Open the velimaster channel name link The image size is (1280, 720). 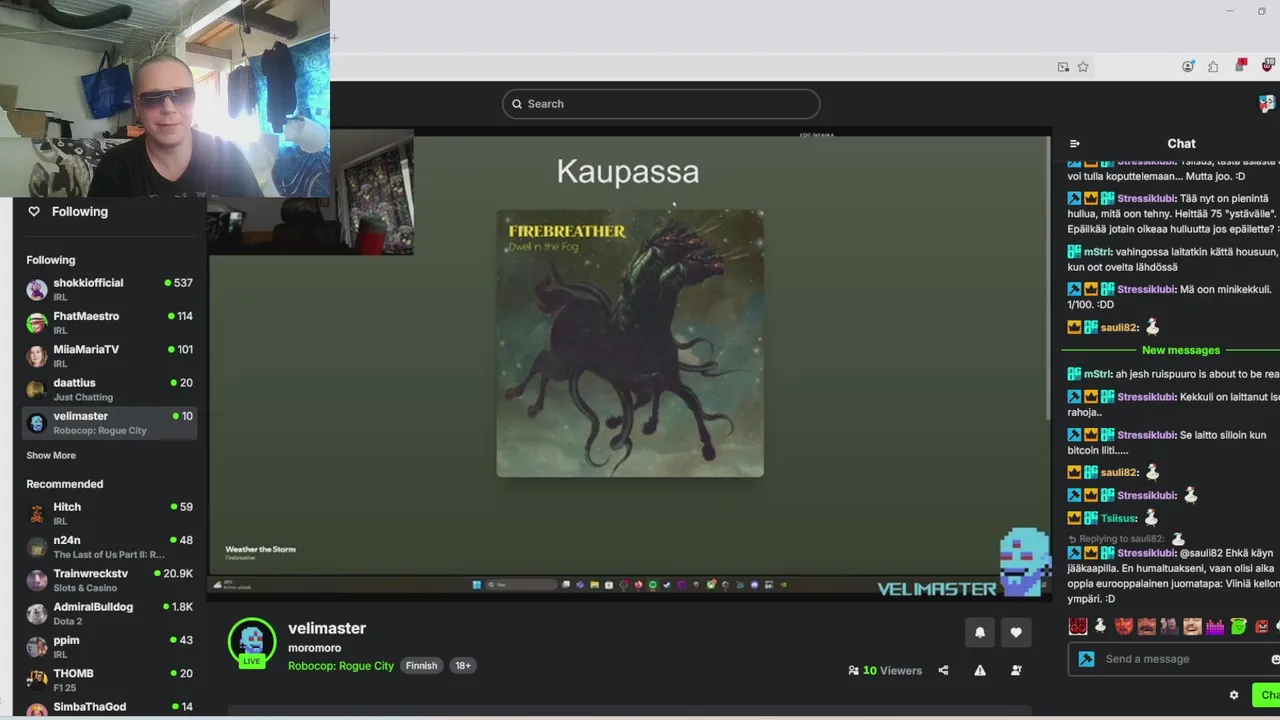coord(327,628)
